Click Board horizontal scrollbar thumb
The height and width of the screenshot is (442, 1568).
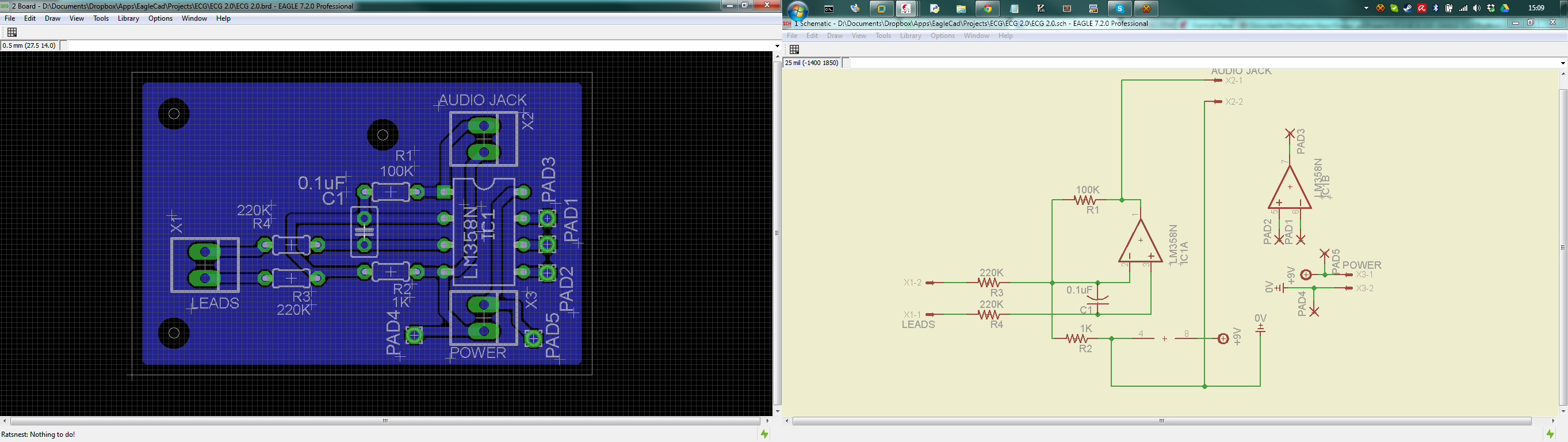(385, 421)
